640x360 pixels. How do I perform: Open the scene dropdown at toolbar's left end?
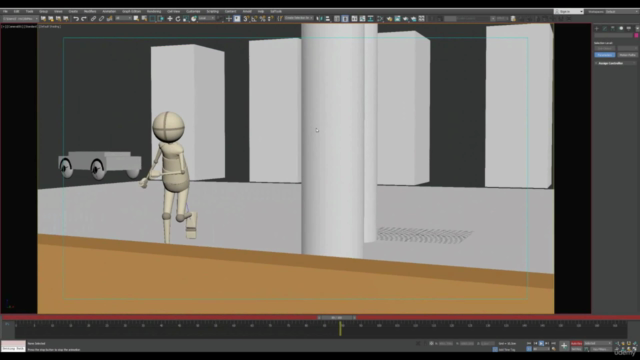point(20,19)
